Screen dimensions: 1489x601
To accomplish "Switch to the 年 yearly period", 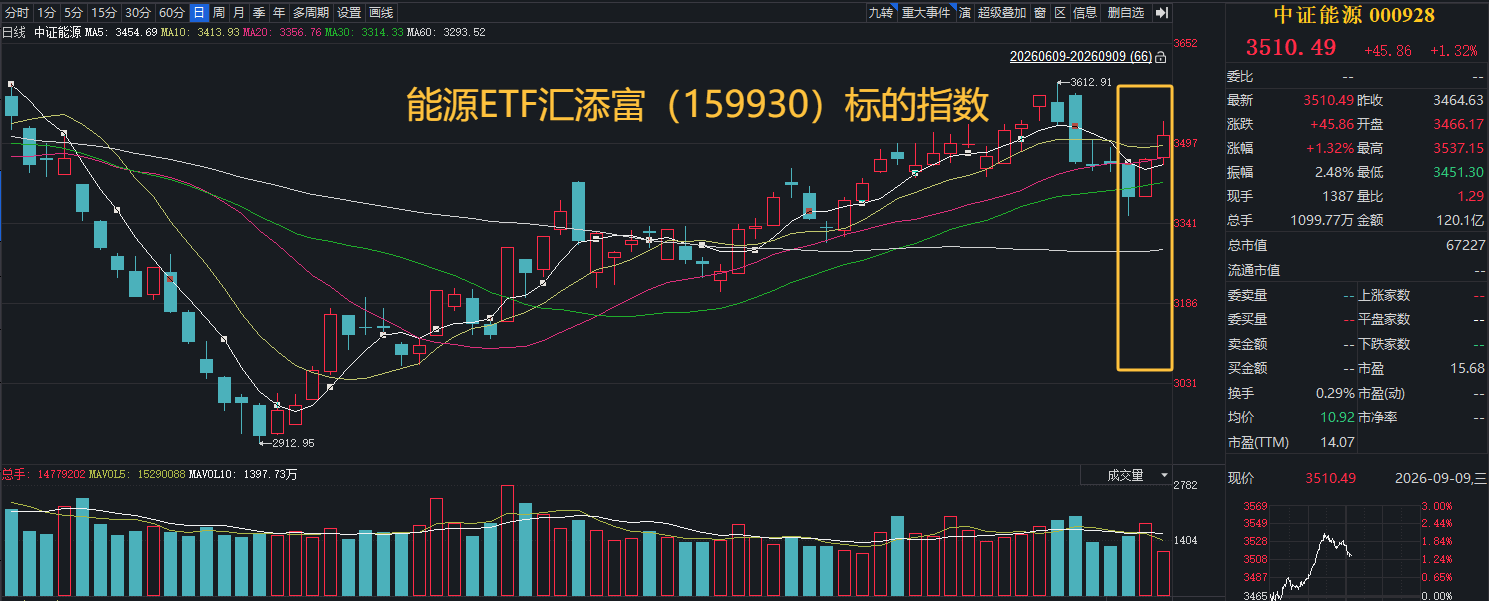I will (x=278, y=13).
